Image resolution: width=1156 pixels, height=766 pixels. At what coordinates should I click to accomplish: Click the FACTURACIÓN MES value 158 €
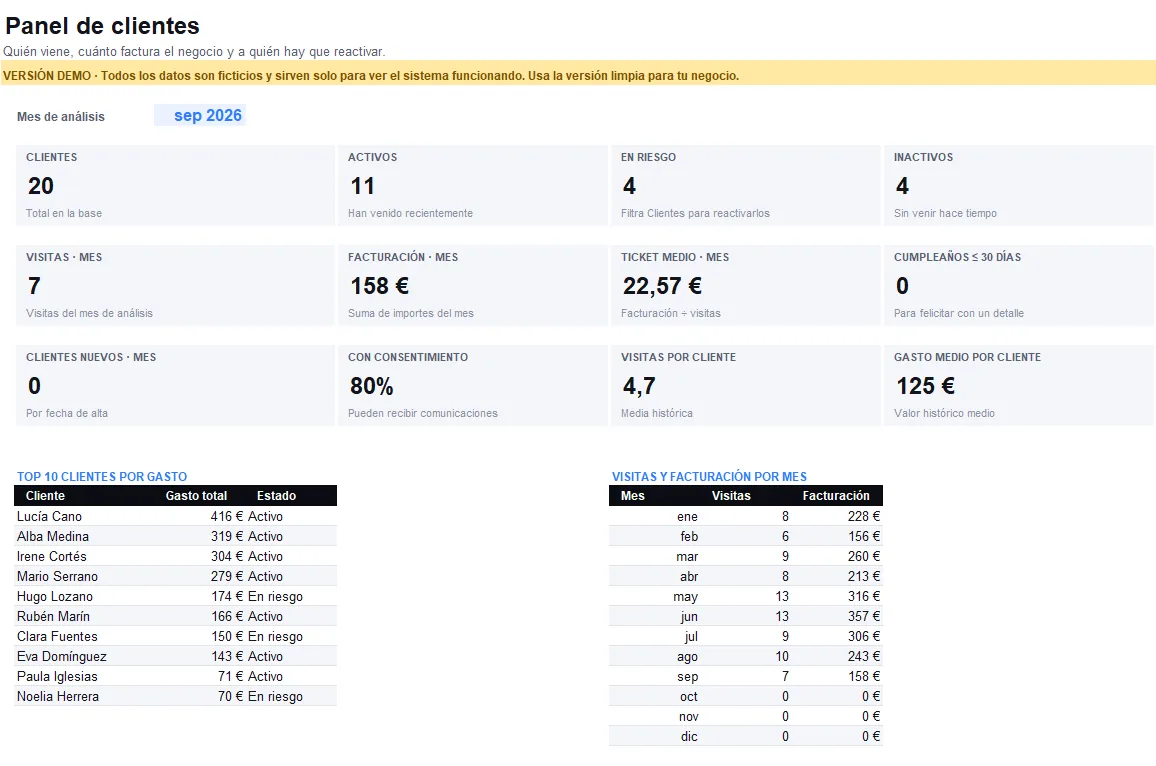[x=380, y=286]
